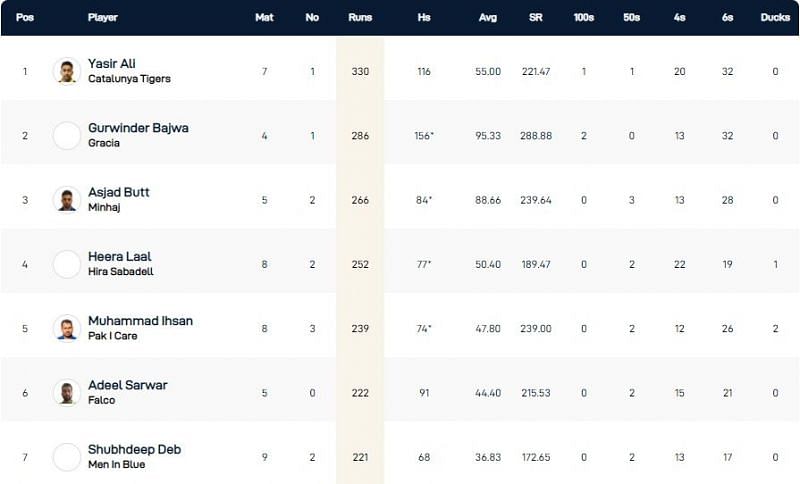Image resolution: width=800 pixels, height=484 pixels.
Task: Click the 6s column header
Action: pos(727,18)
